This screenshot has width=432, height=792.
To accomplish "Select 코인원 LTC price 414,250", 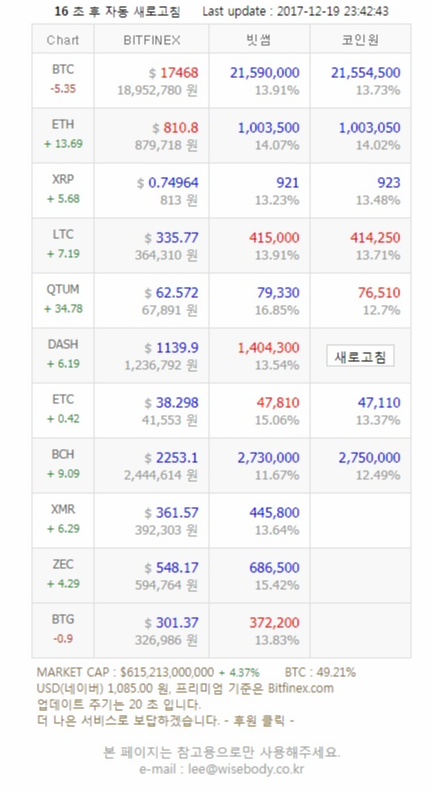I will pos(375,238).
